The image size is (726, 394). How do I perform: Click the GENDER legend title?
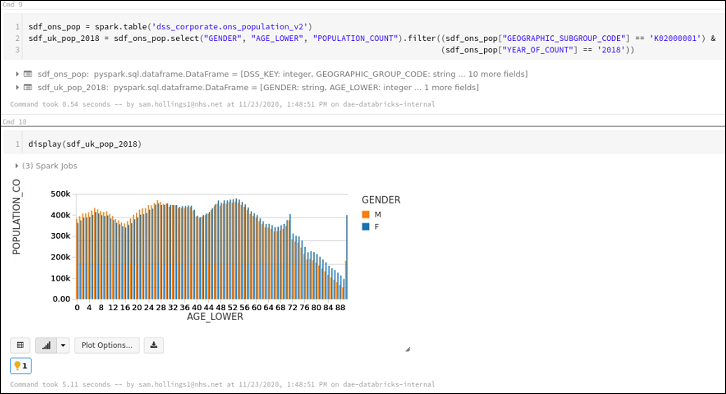(x=381, y=200)
